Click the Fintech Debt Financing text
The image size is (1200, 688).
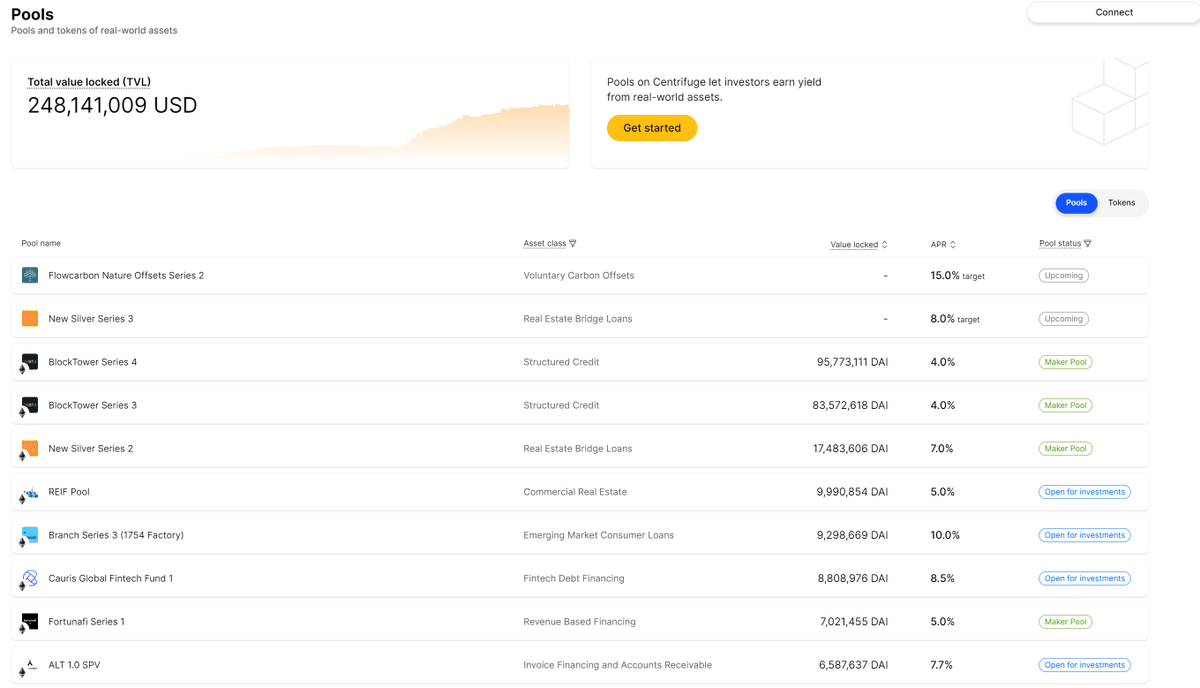click(574, 578)
